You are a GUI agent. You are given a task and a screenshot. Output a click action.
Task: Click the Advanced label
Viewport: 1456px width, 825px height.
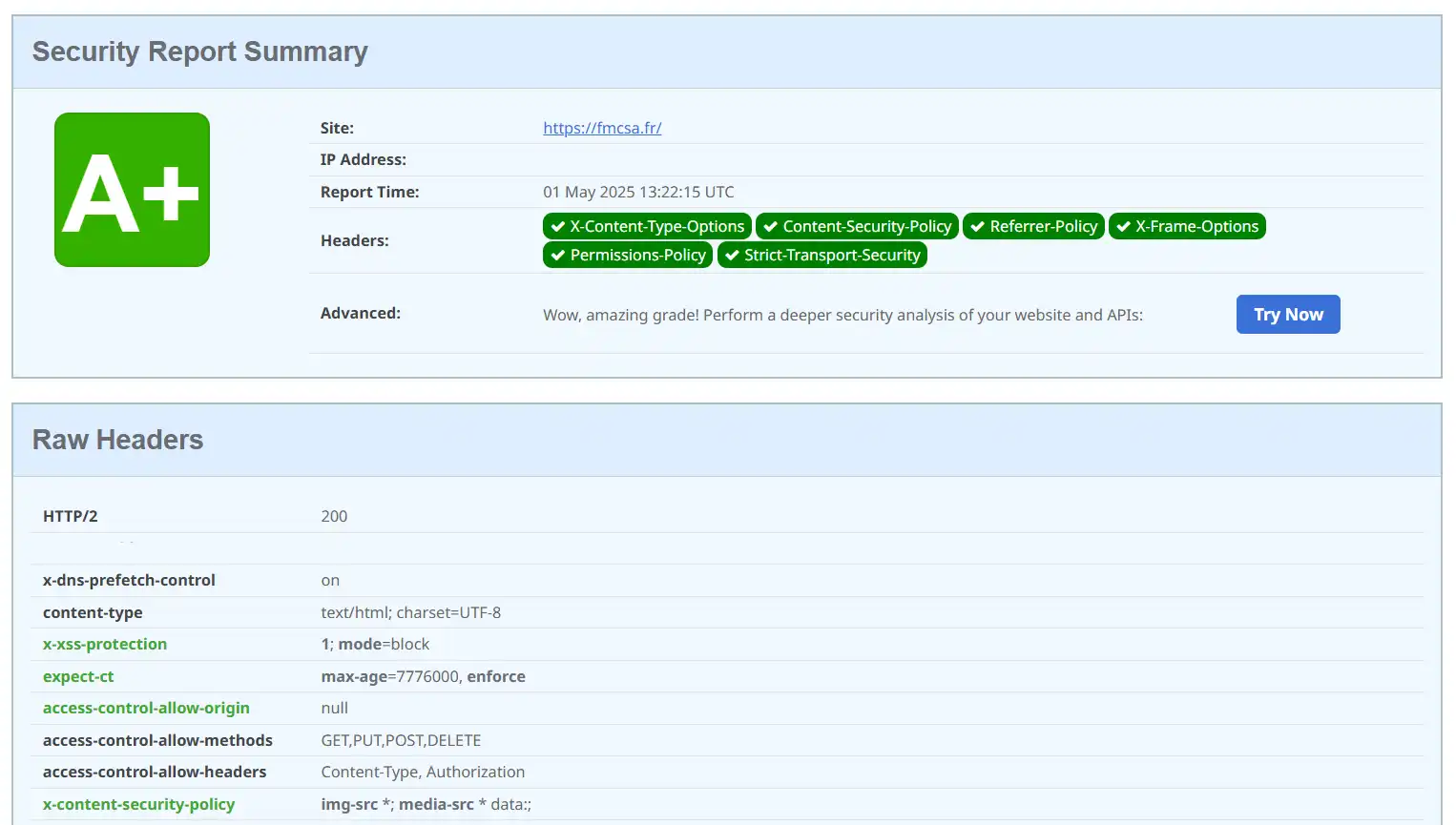pyautogui.click(x=361, y=313)
